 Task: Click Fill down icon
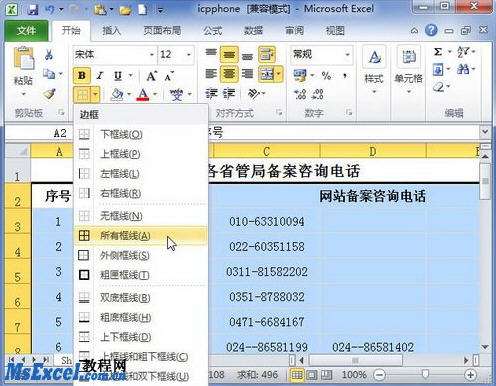tap(438, 70)
